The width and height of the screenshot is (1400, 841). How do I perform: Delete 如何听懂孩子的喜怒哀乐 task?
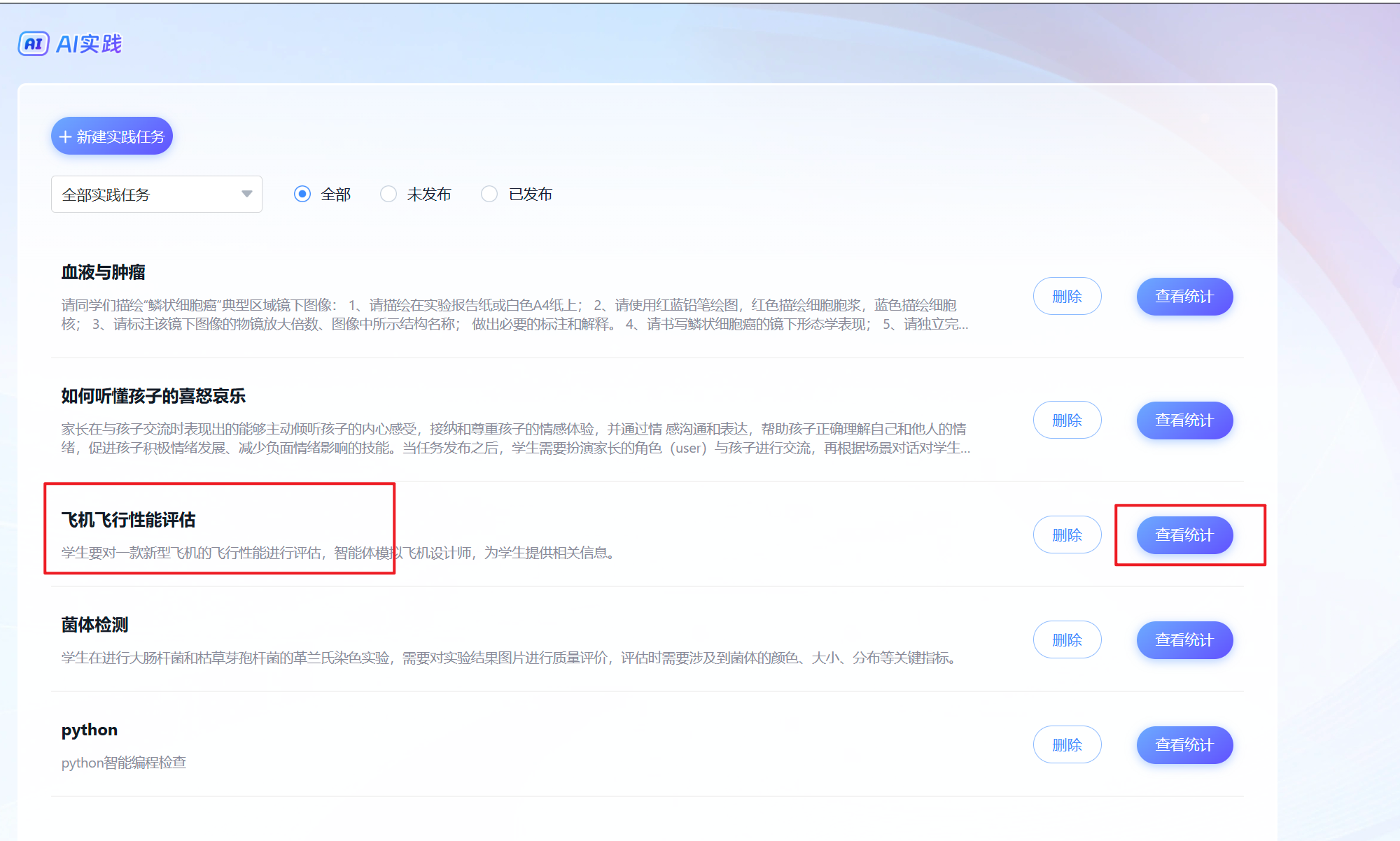[1067, 420]
